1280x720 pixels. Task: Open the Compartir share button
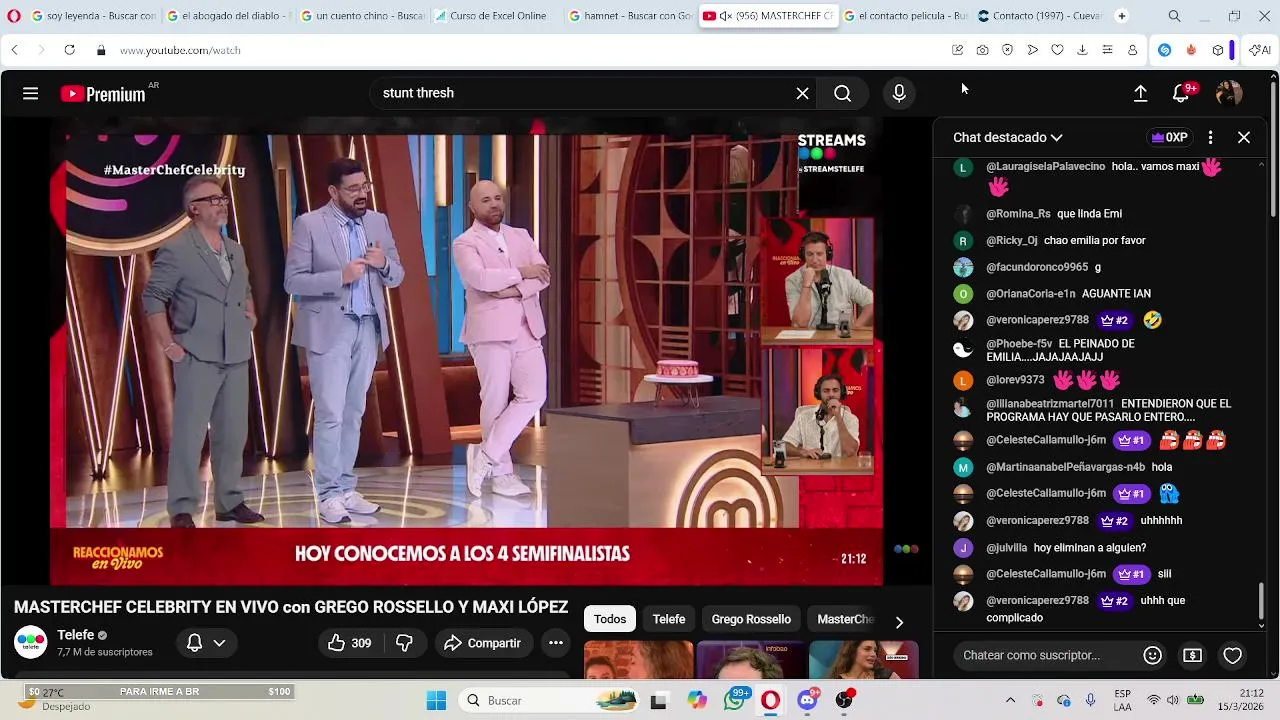point(482,643)
